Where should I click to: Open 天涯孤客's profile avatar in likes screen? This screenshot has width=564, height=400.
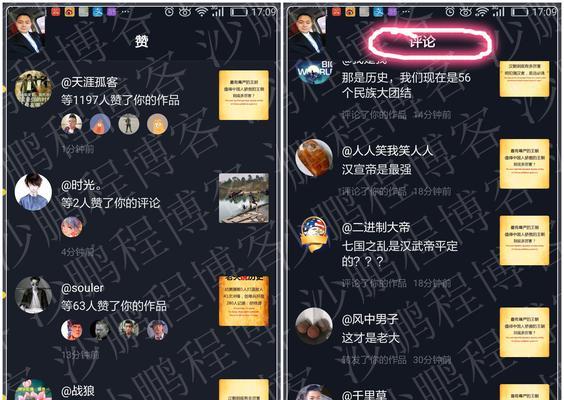(x=33, y=89)
